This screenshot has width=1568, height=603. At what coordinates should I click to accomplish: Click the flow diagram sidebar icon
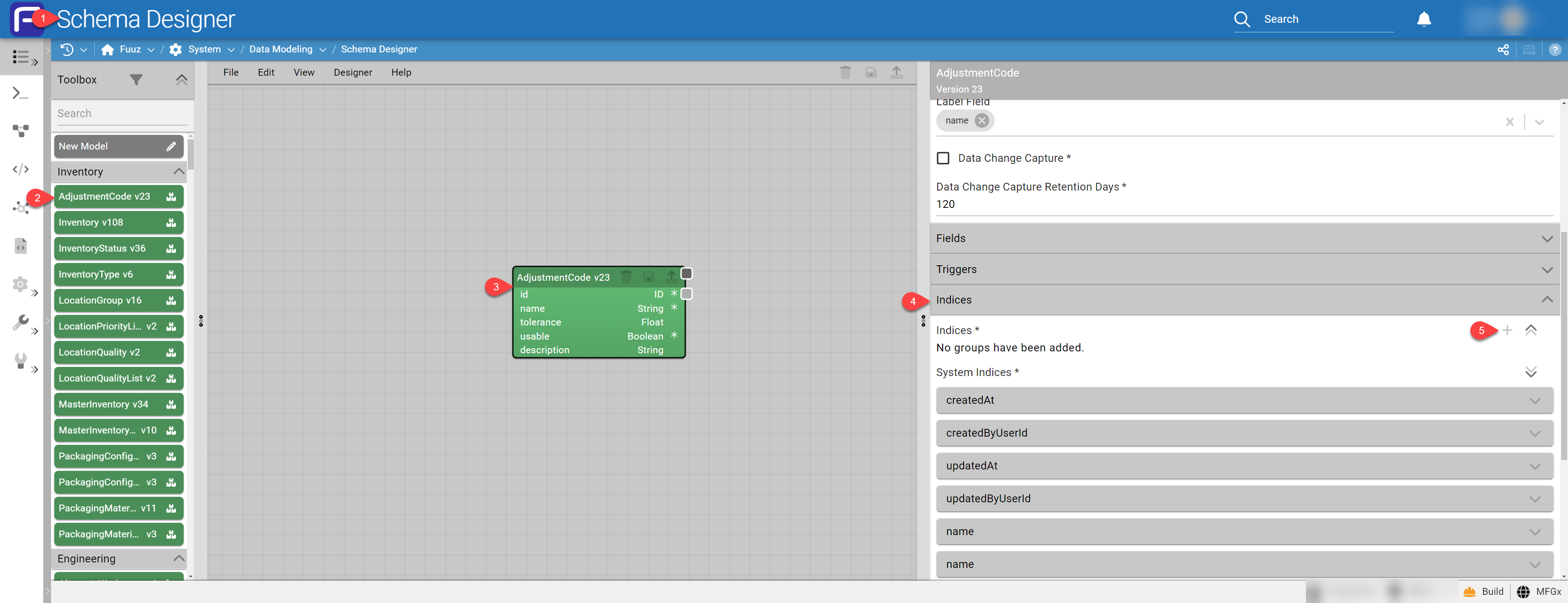pos(20,131)
